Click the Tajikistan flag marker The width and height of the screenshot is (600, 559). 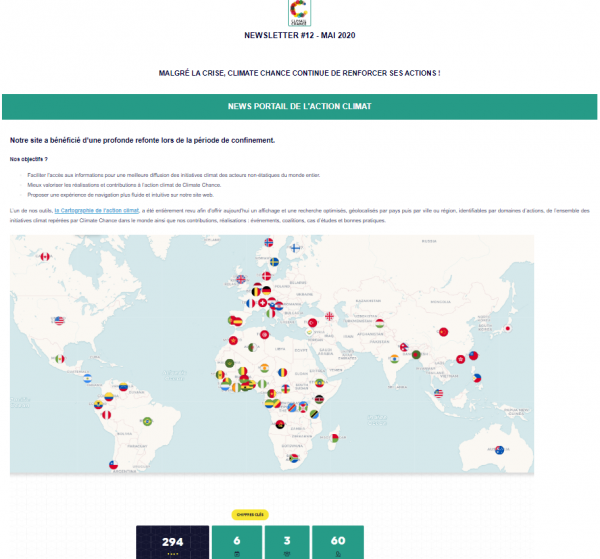click(x=379, y=324)
